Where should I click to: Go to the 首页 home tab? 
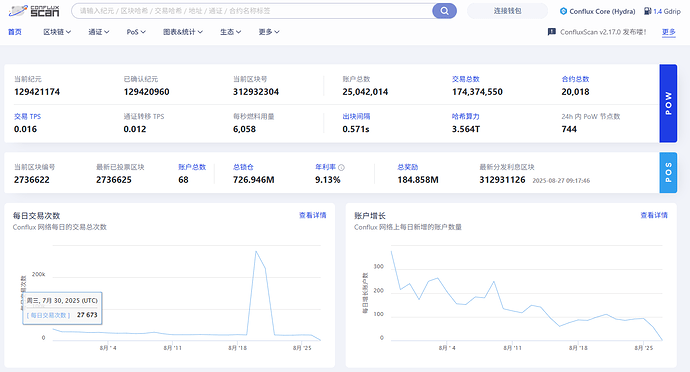click(15, 32)
